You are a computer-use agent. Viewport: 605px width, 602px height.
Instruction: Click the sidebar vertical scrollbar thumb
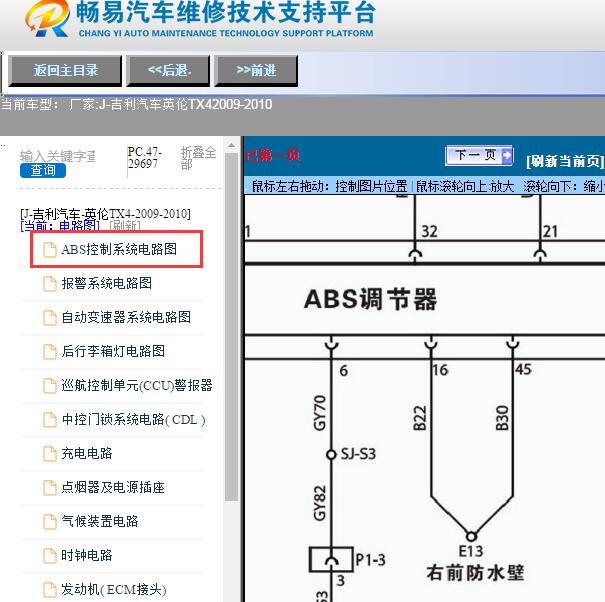tap(232, 327)
